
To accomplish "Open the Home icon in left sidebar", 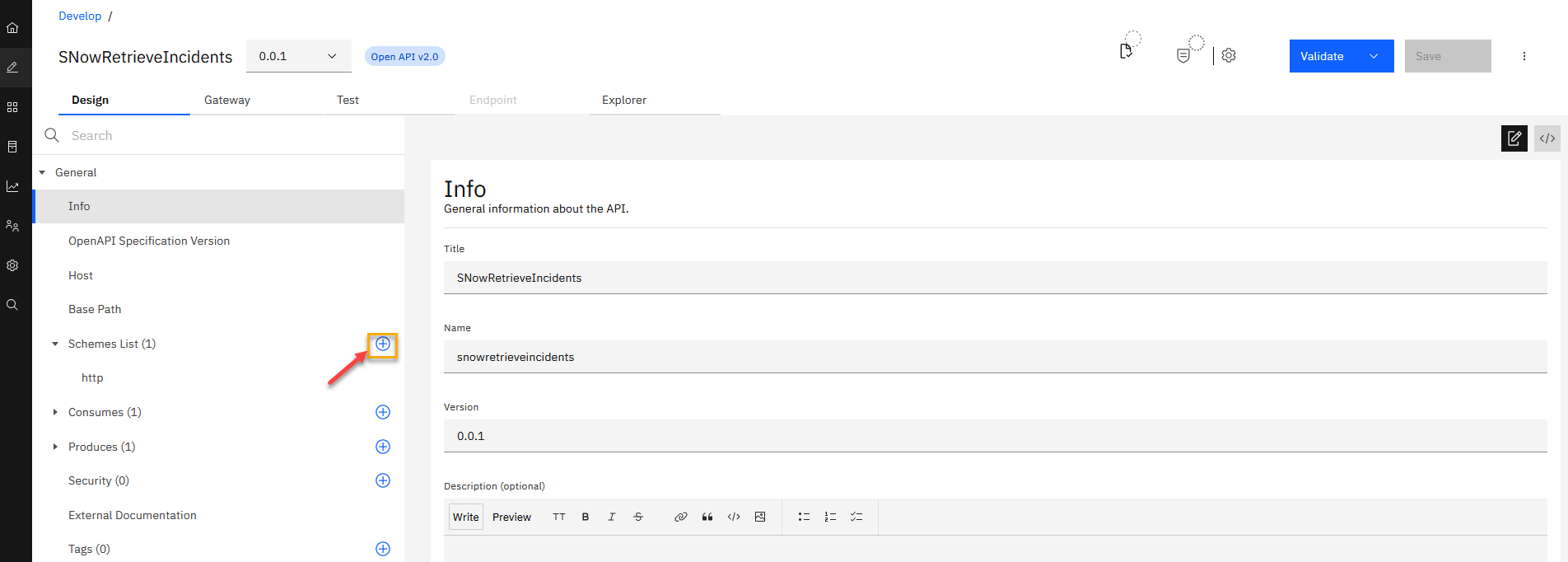I will (x=12, y=28).
